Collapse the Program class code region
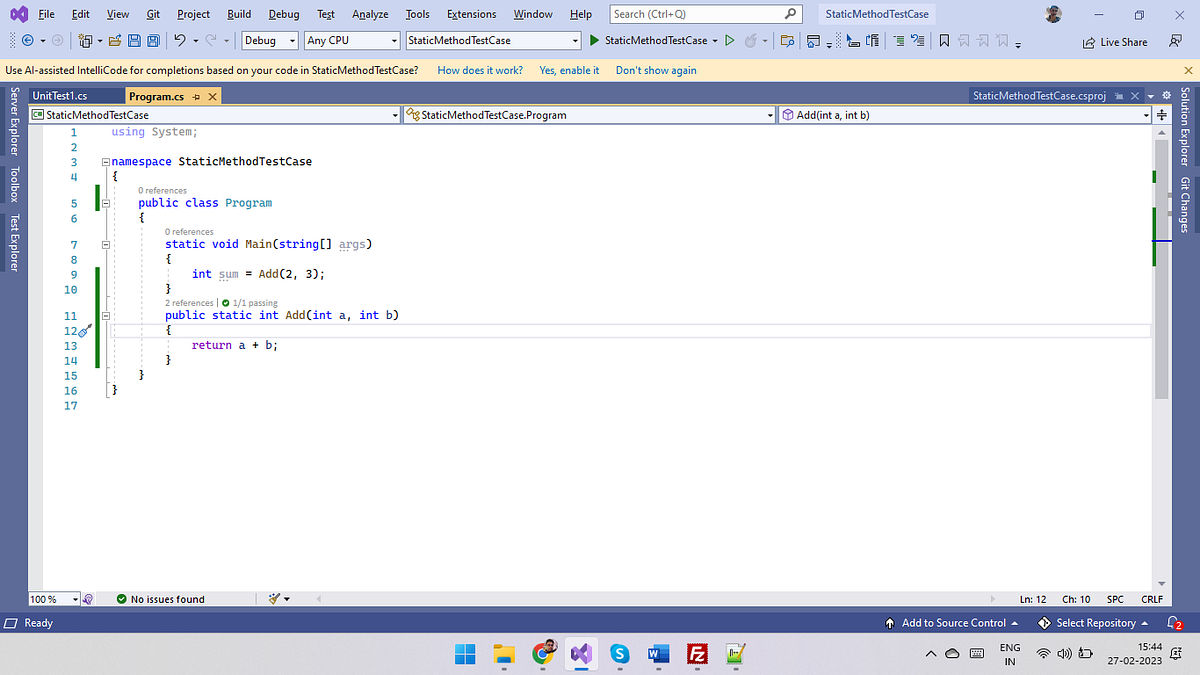Image resolution: width=1200 pixels, height=675 pixels. pyautogui.click(x=105, y=202)
